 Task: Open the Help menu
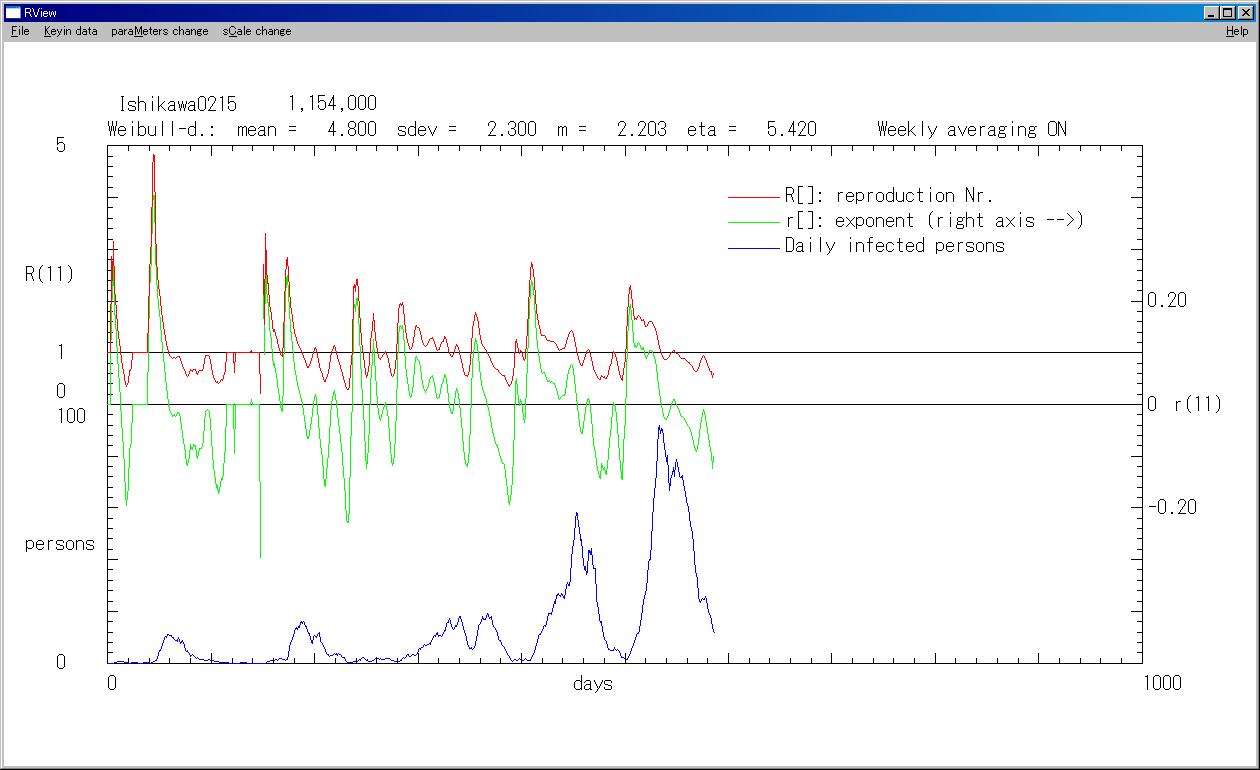coord(1237,31)
